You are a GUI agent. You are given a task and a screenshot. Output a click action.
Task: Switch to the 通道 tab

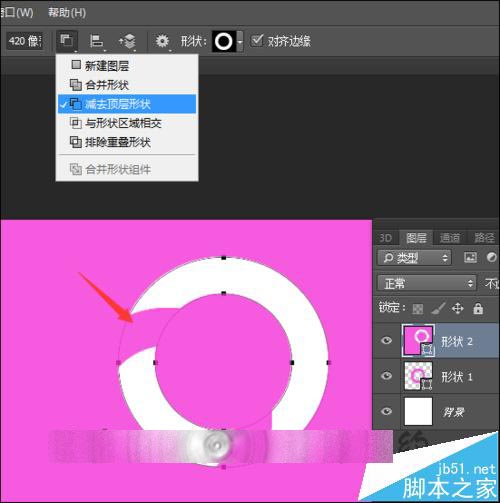click(450, 238)
